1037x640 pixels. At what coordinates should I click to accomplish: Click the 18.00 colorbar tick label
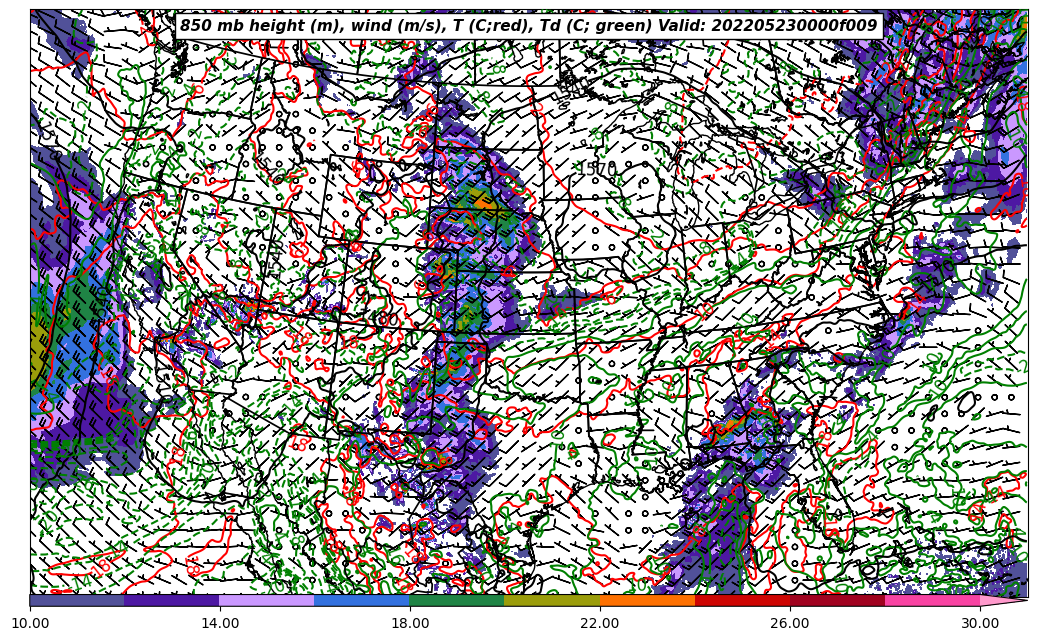[410, 623]
